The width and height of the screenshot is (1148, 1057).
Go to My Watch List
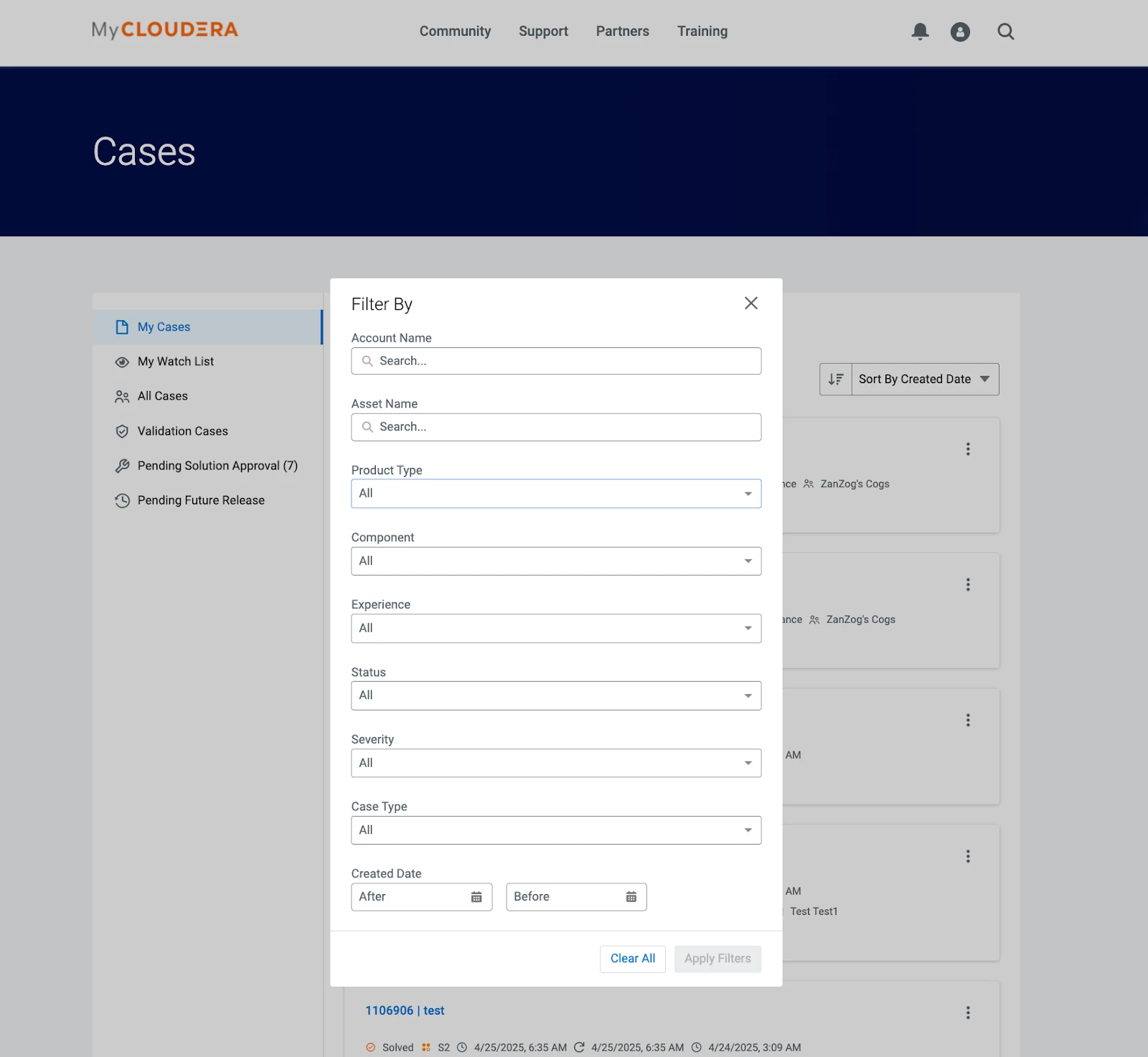(x=176, y=362)
